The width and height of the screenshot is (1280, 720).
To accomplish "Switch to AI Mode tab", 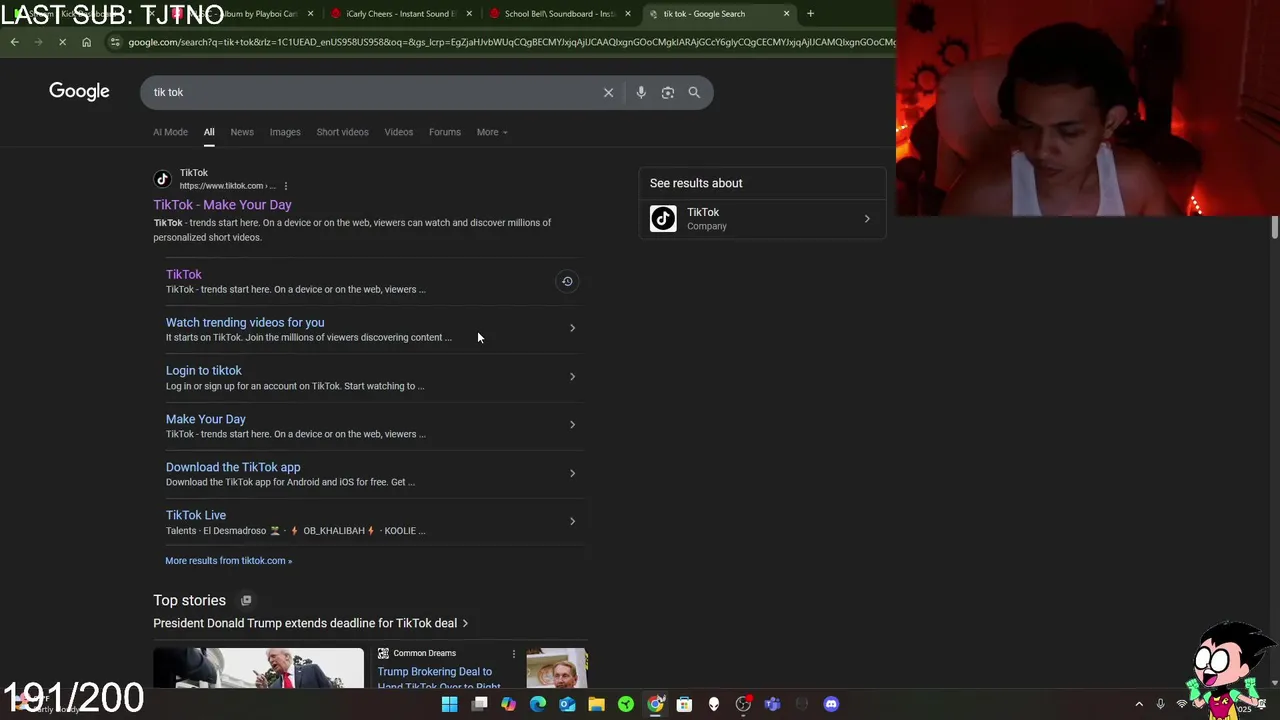I will (170, 132).
